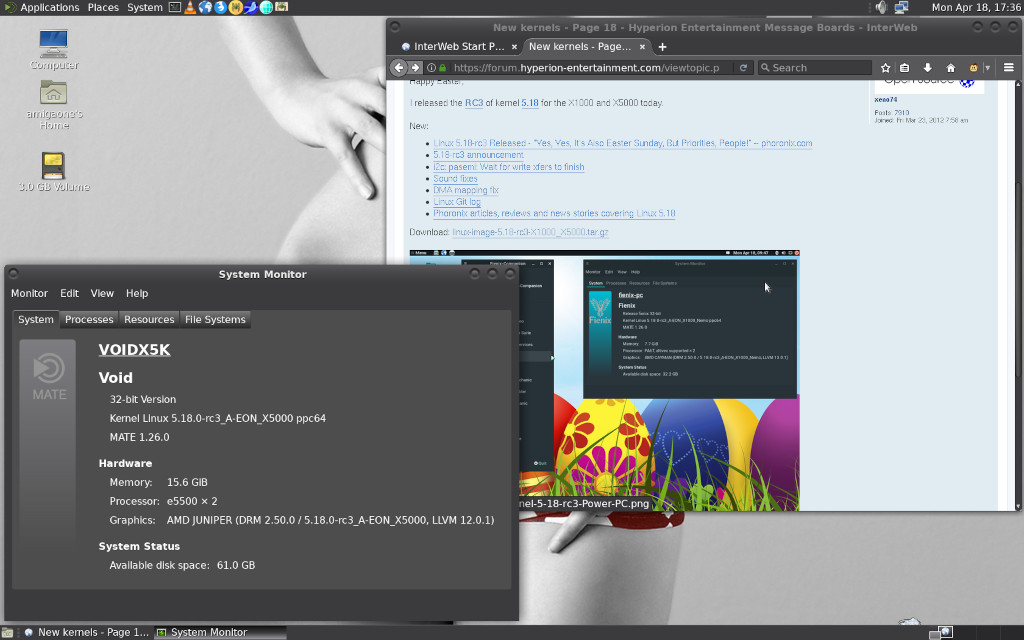Click the browser URL address field
Image resolution: width=1024 pixels, height=640 pixels.
[x=586, y=67]
